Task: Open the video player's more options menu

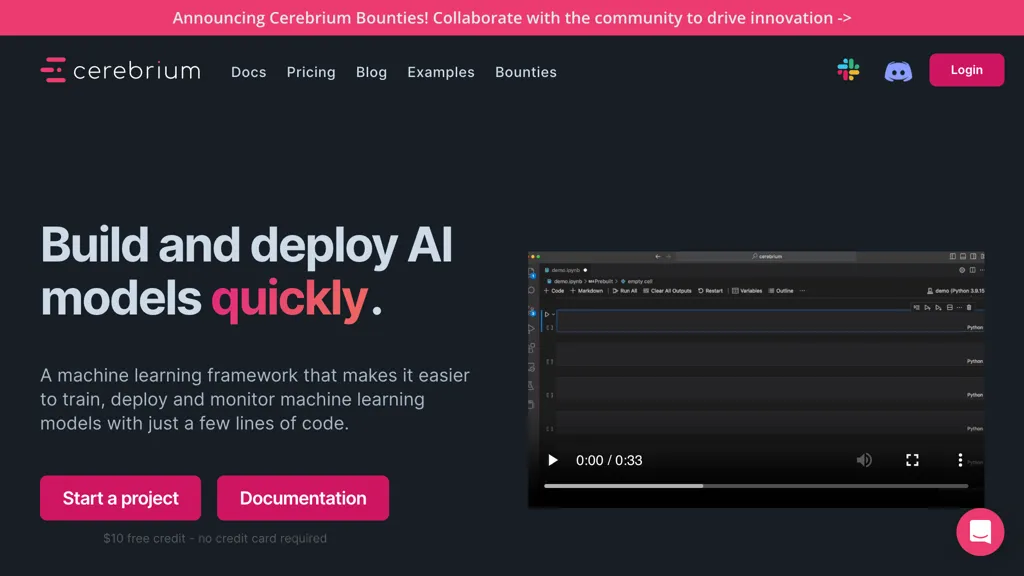Action: click(x=960, y=460)
